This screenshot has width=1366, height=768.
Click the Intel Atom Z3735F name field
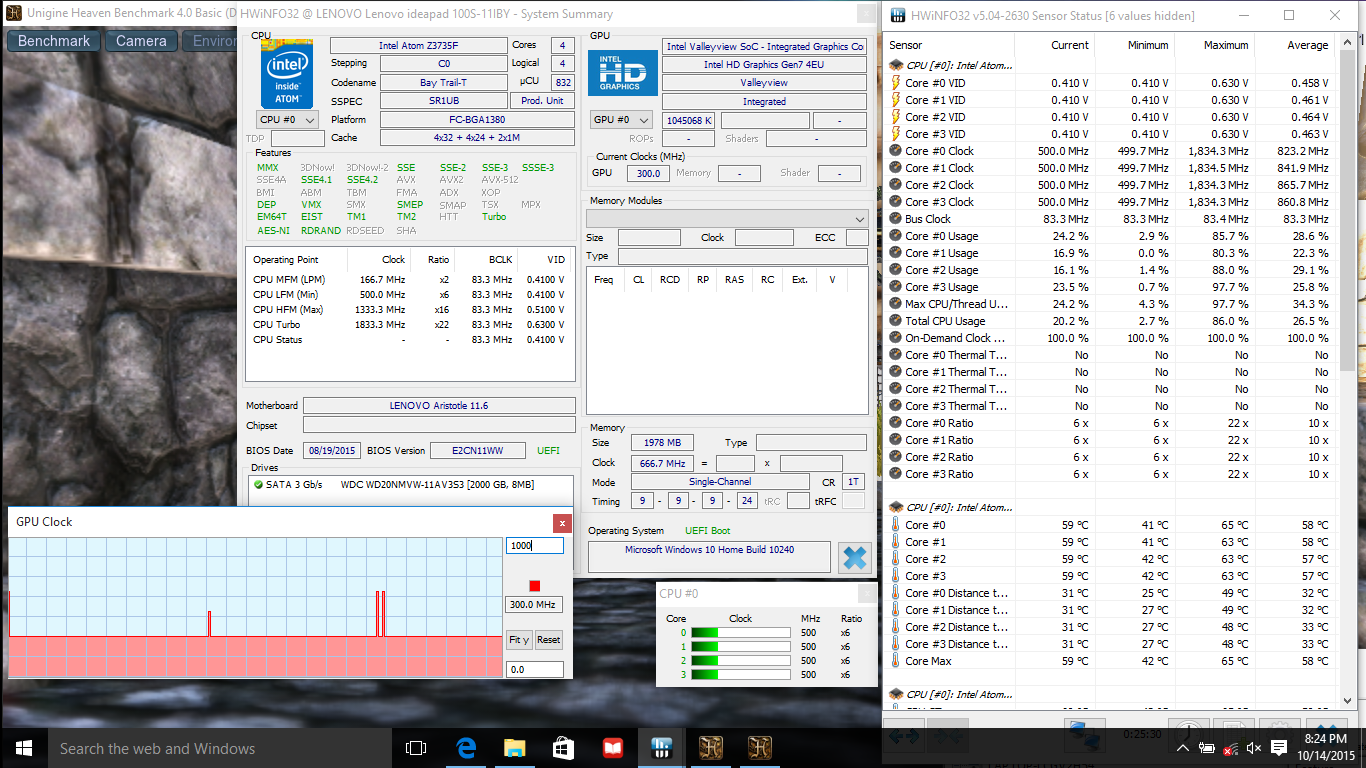[x=418, y=46]
